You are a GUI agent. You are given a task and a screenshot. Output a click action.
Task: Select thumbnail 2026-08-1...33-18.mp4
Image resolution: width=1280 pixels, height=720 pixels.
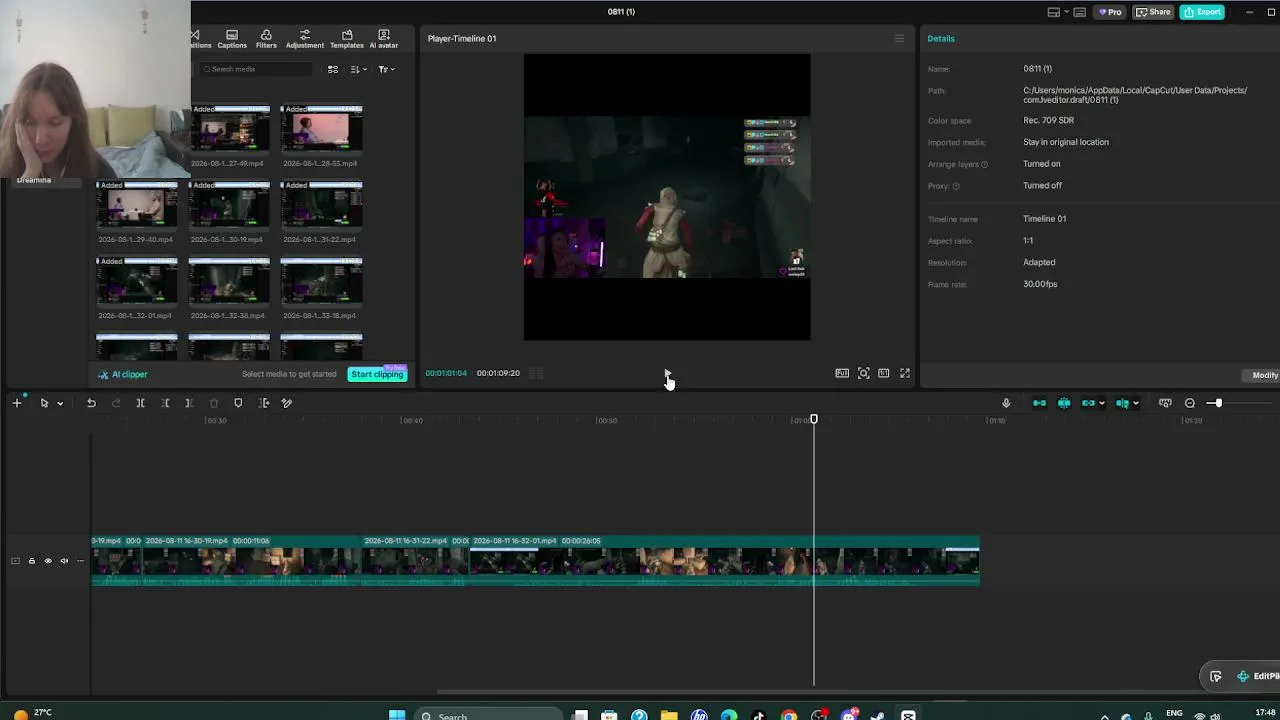click(x=321, y=281)
